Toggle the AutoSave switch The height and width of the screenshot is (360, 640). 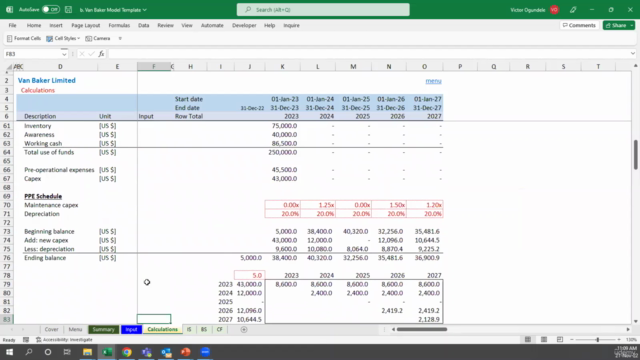click(51, 9)
